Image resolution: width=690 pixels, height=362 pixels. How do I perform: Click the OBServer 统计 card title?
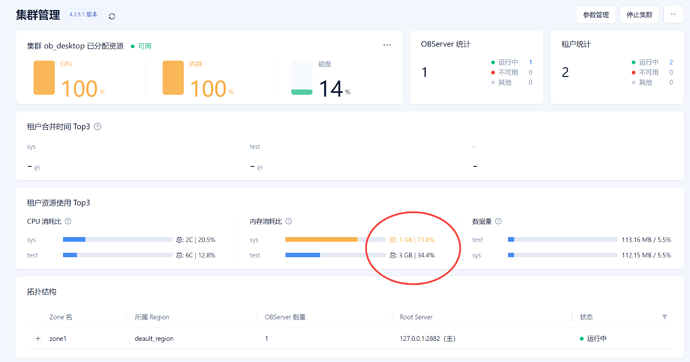click(445, 44)
